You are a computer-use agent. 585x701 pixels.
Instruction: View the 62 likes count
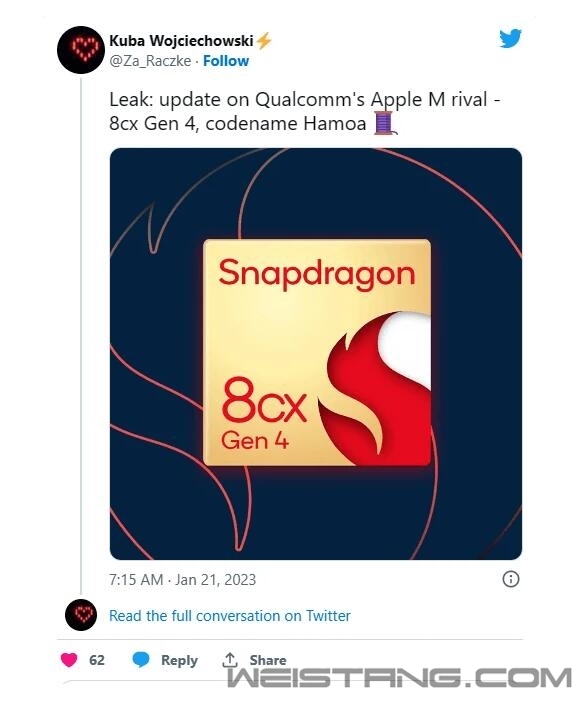click(97, 660)
